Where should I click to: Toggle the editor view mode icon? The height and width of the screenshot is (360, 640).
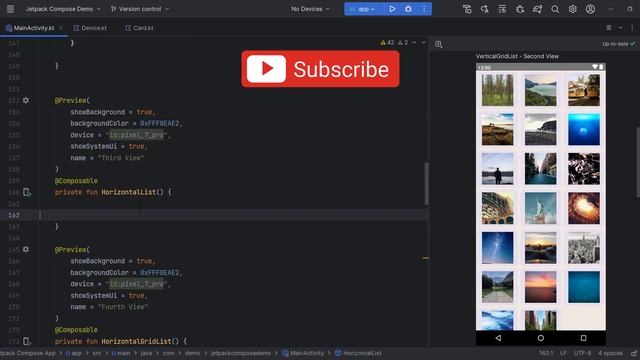pyautogui.click(x=609, y=28)
